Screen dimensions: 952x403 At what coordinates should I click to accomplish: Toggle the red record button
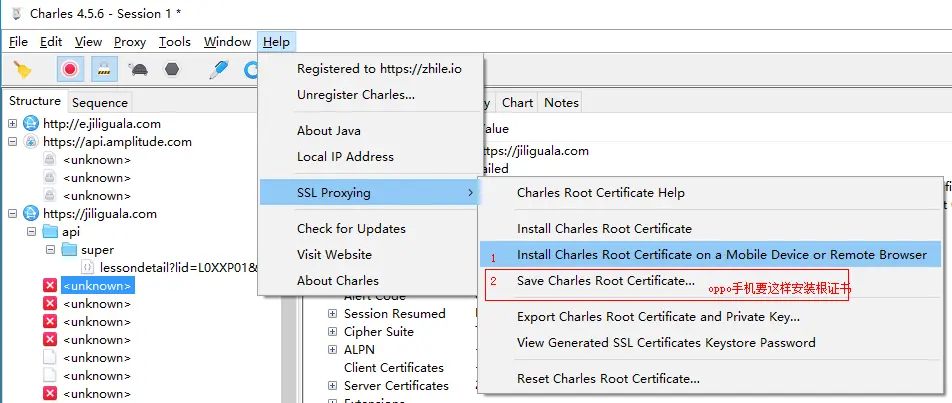coord(70,70)
